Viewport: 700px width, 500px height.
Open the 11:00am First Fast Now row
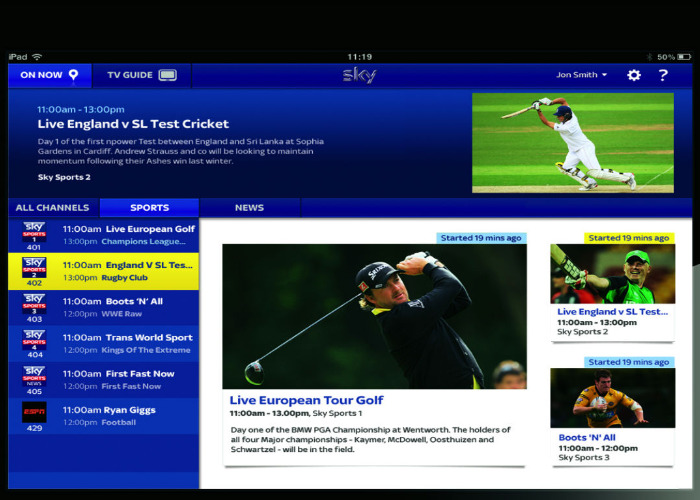point(104,380)
